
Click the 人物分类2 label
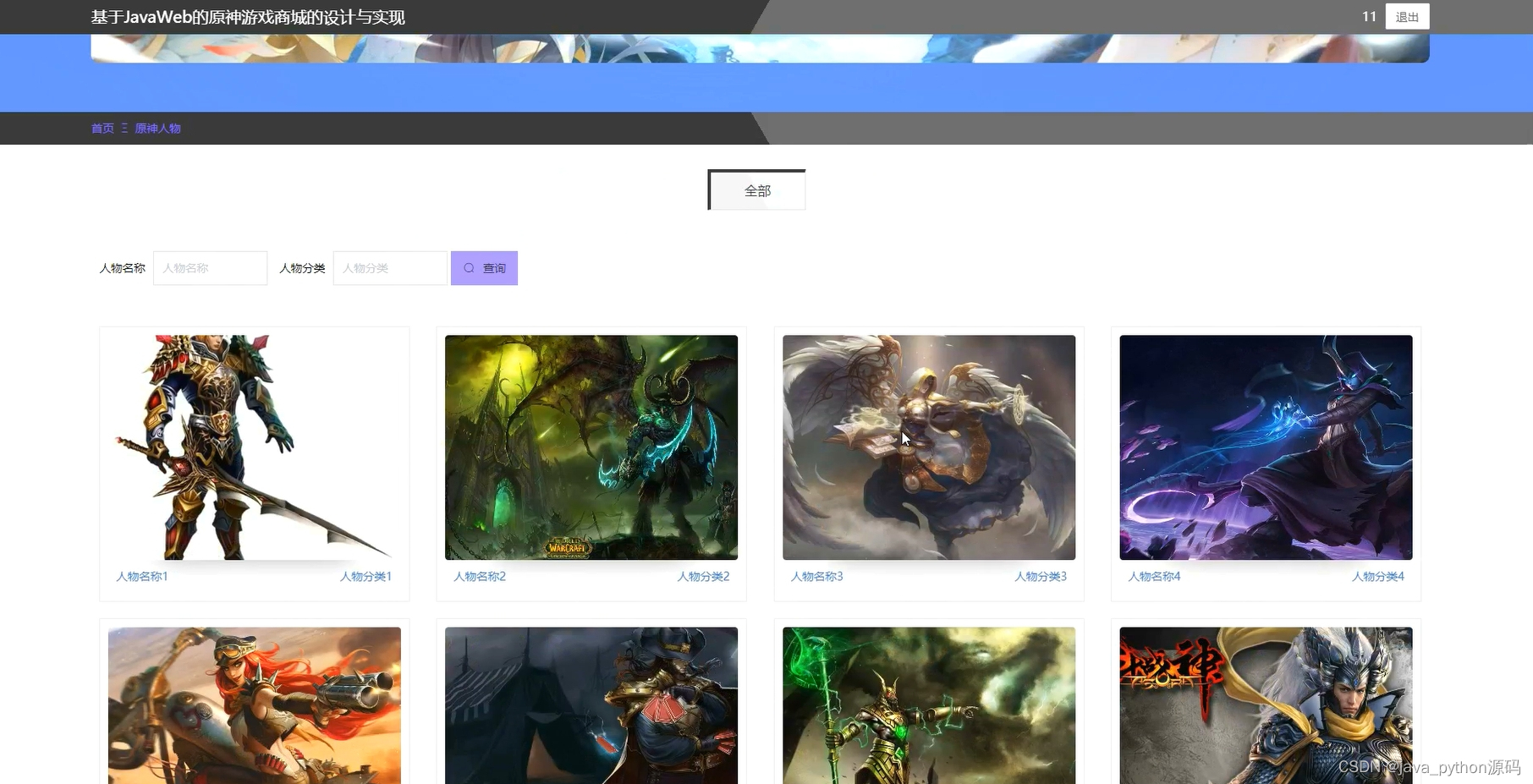[703, 577]
